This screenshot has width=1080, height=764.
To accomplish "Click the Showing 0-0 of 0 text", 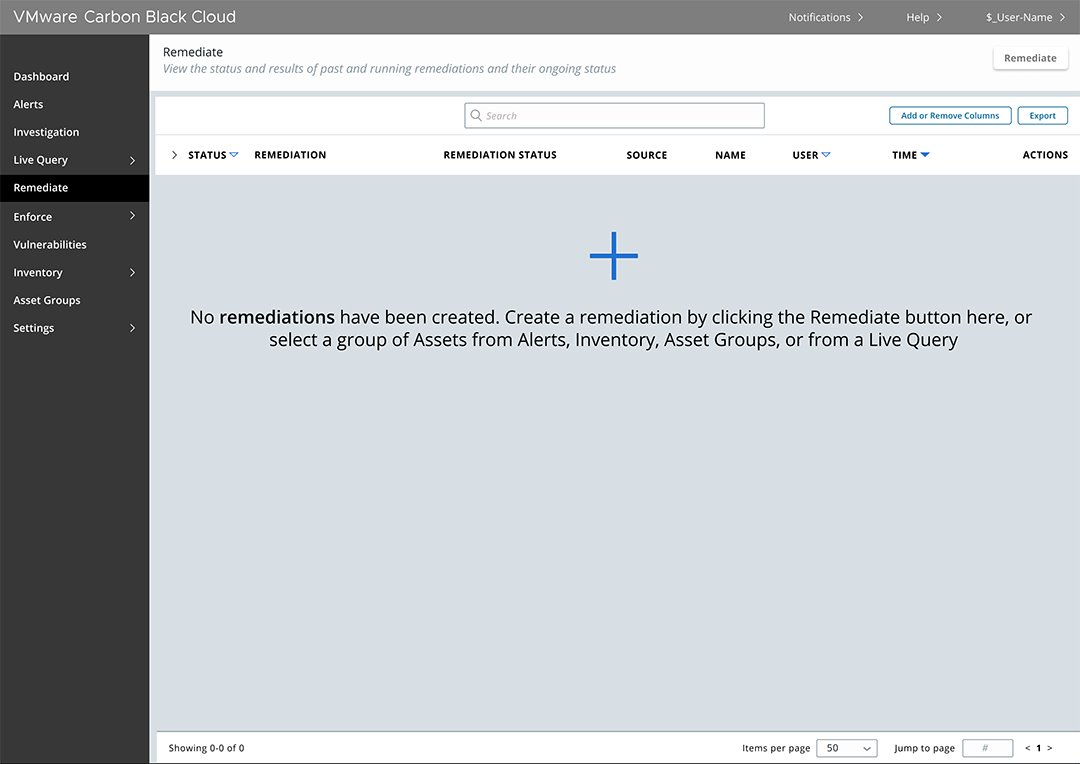I will pyautogui.click(x=207, y=748).
